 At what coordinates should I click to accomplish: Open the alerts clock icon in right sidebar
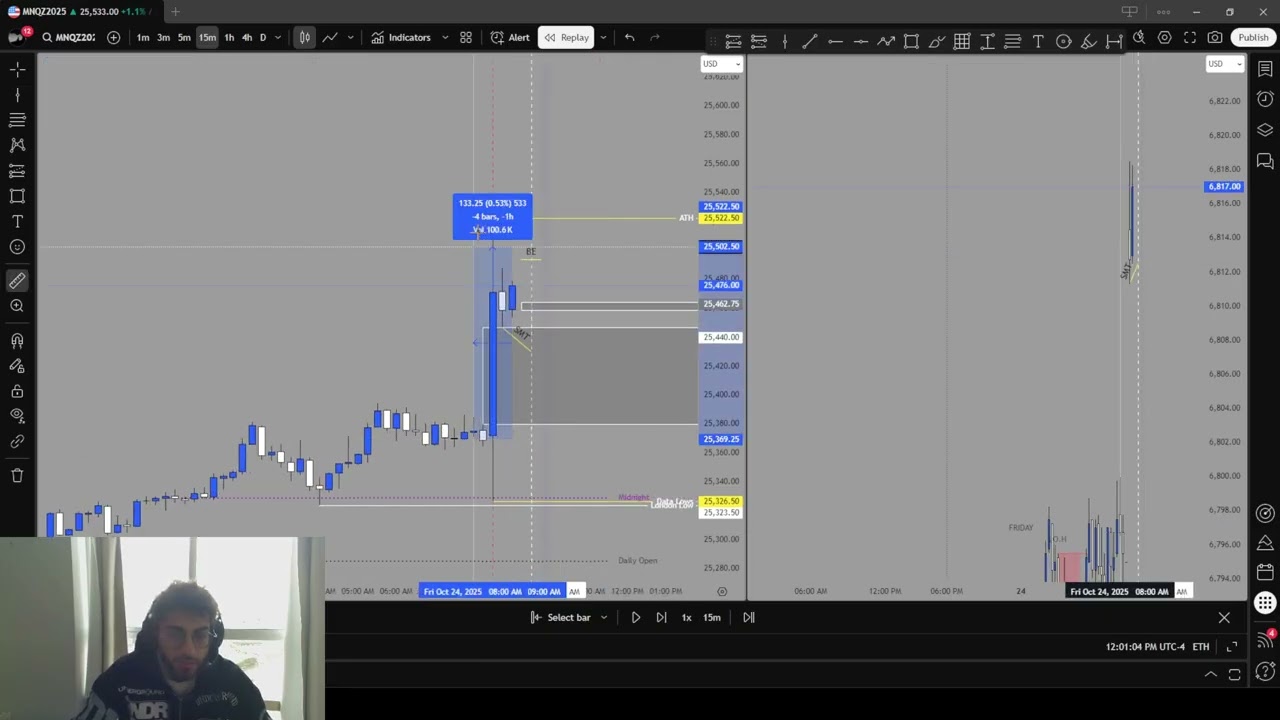[x=1265, y=99]
